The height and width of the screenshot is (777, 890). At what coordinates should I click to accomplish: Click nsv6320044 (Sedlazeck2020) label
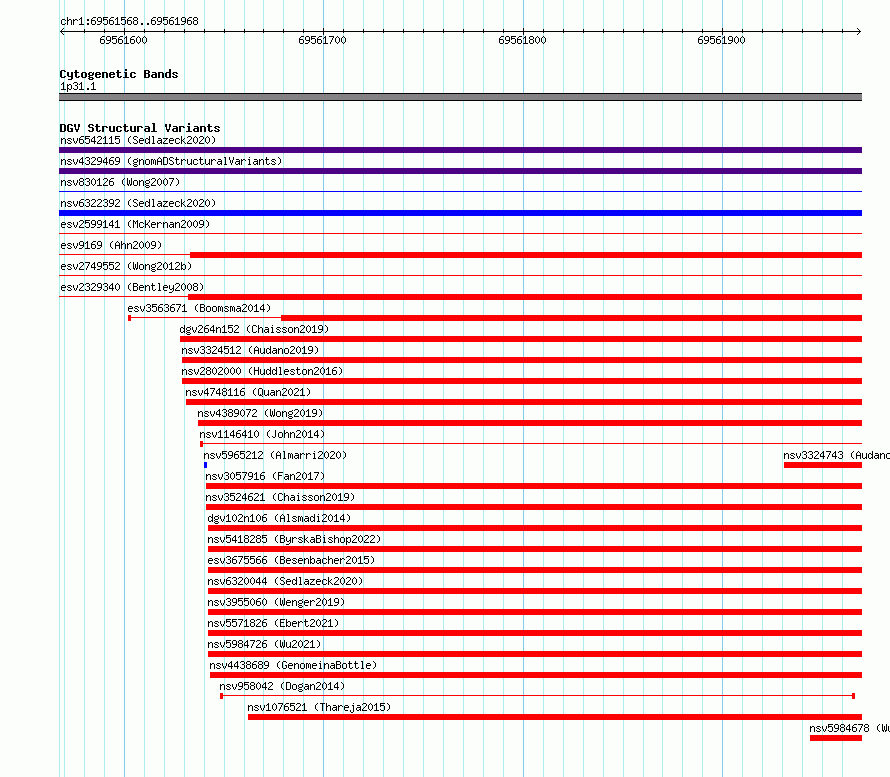[286, 581]
